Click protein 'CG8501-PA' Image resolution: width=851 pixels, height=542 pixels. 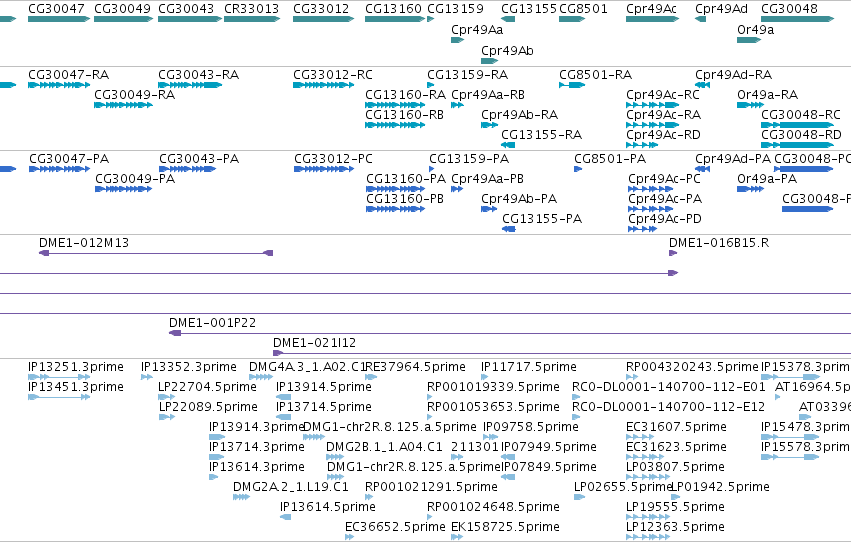pyautogui.click(x=610, y=159)
